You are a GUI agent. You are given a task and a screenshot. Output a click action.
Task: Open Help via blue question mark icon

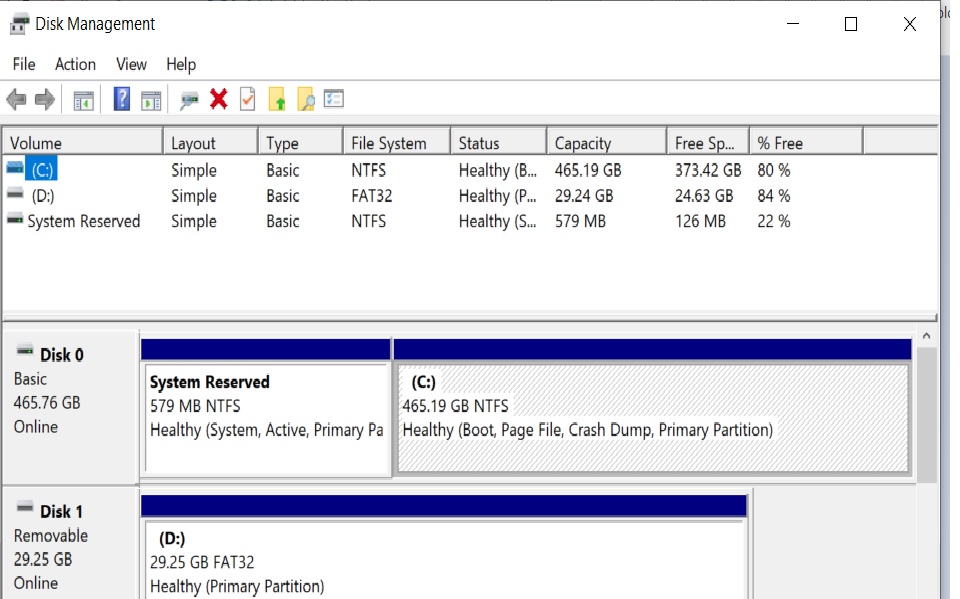tap(122, 99)
